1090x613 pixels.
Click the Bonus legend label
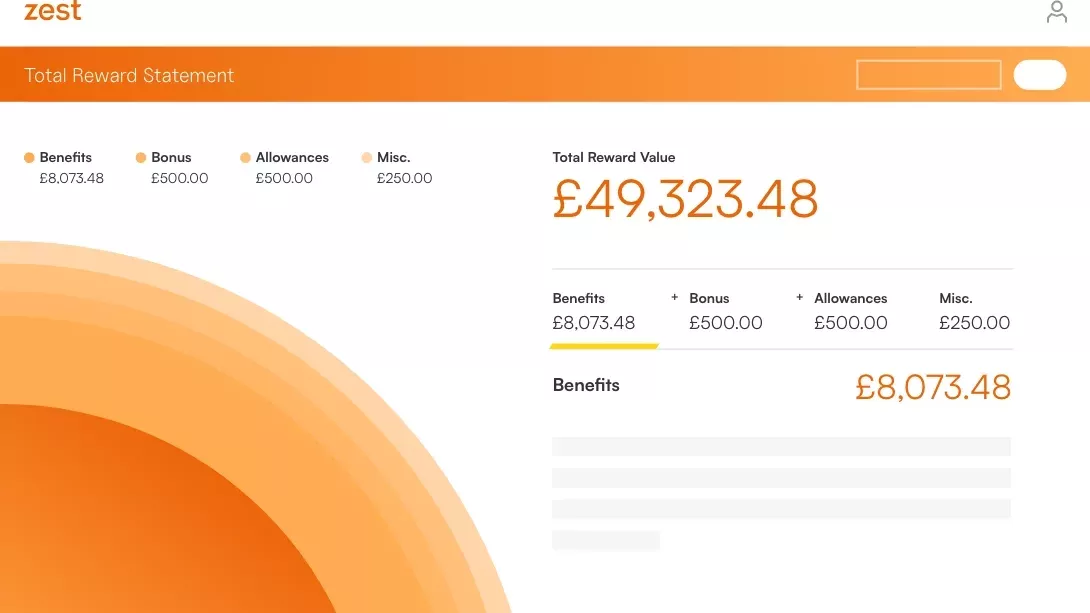[171, 158]
